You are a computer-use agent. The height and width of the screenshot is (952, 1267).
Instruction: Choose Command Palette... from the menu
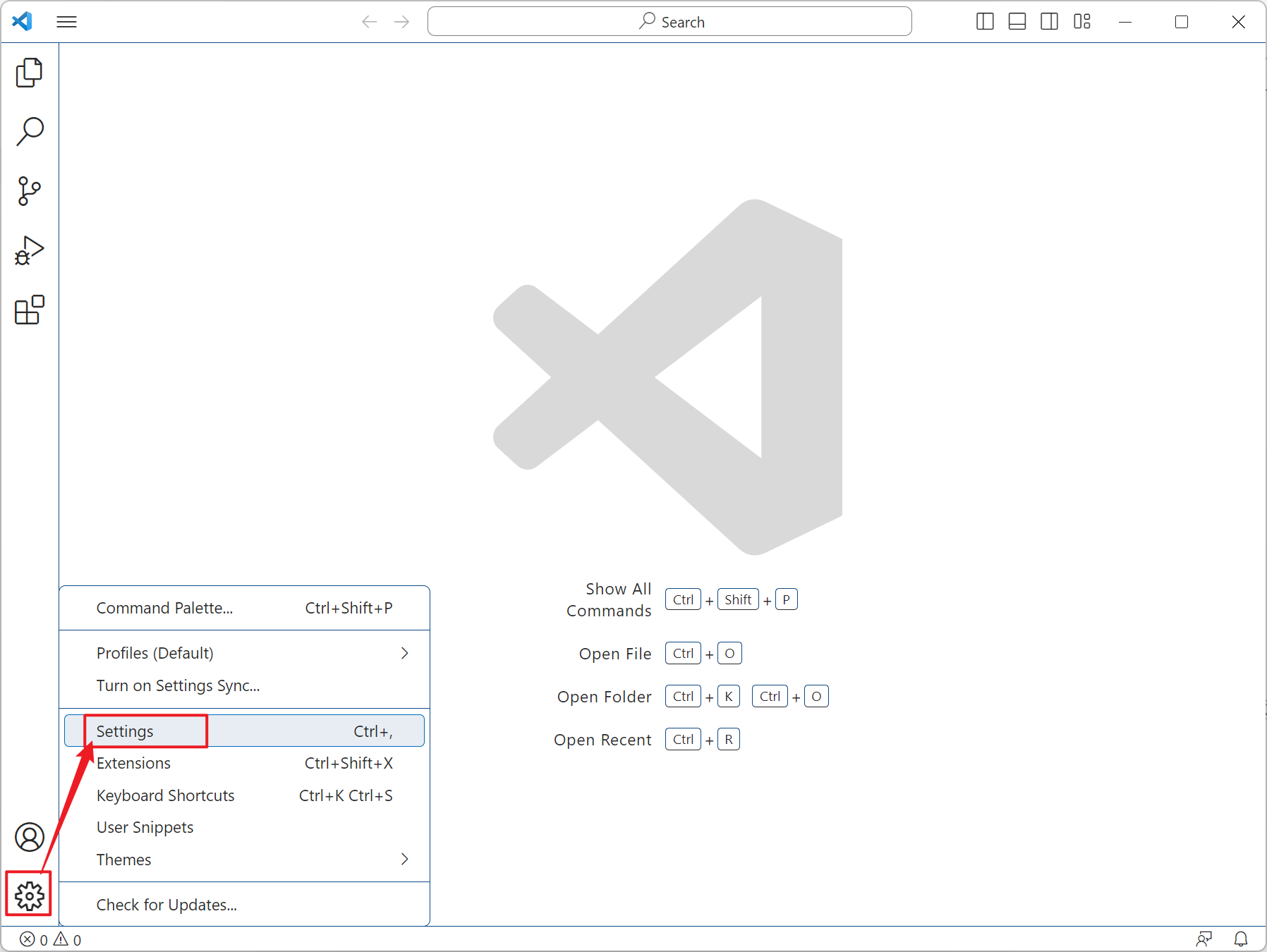pos(244,608)
